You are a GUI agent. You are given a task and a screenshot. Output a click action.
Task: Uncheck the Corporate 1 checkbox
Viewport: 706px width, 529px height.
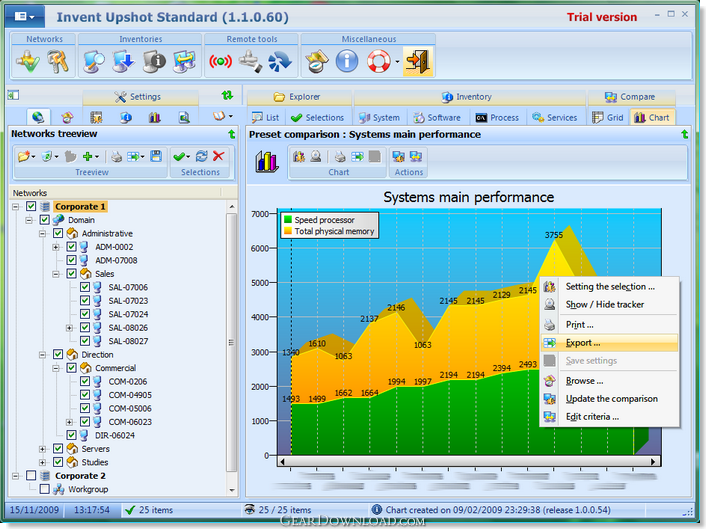(31, 206)
